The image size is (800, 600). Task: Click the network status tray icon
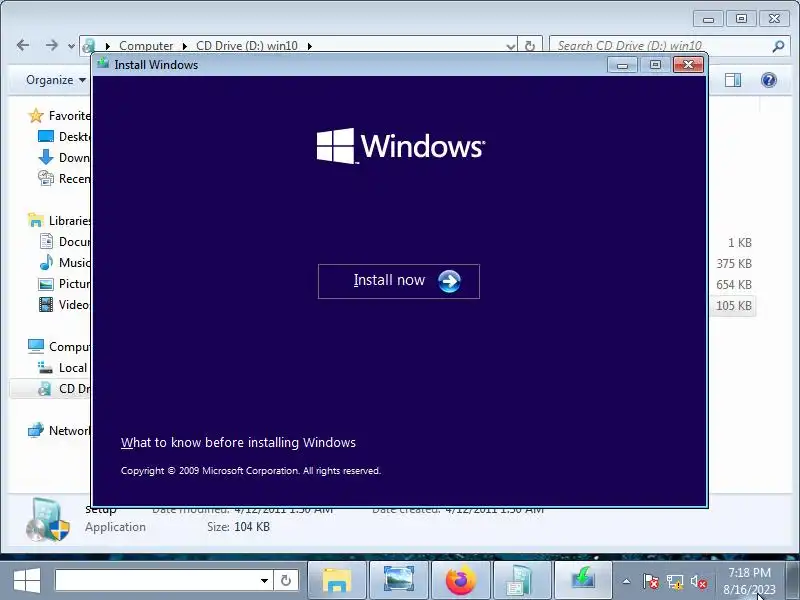[674, 581]
